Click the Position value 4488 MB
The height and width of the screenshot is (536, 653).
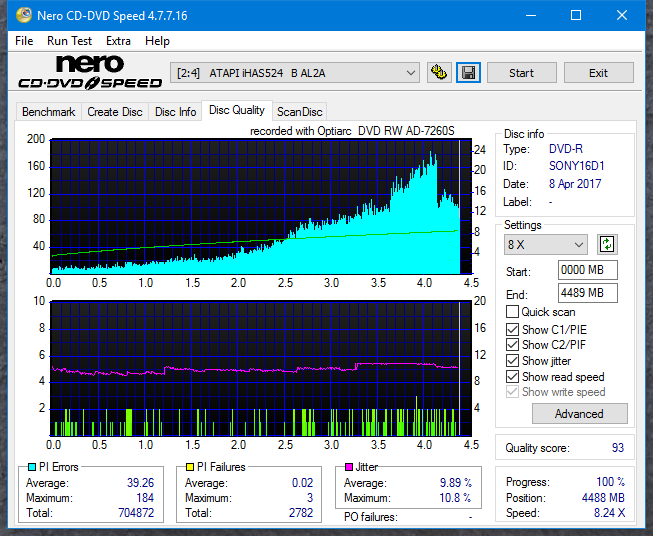[x=603, y=498]
